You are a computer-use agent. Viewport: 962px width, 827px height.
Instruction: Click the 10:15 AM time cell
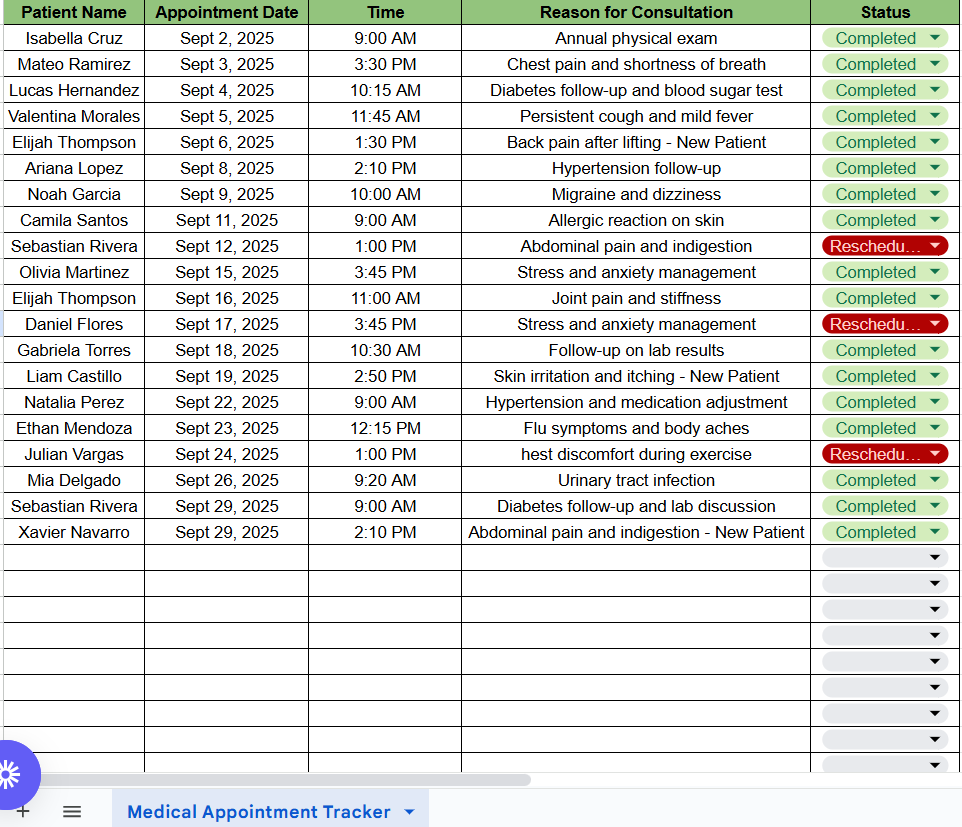(x=385, y=90)
